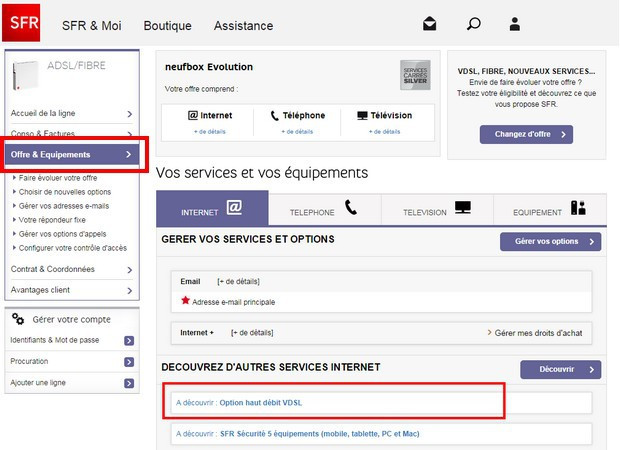The image size is (620, 450).
Task: Click the handset icon on the TELEPHONE tab
Action: point(351,207)
